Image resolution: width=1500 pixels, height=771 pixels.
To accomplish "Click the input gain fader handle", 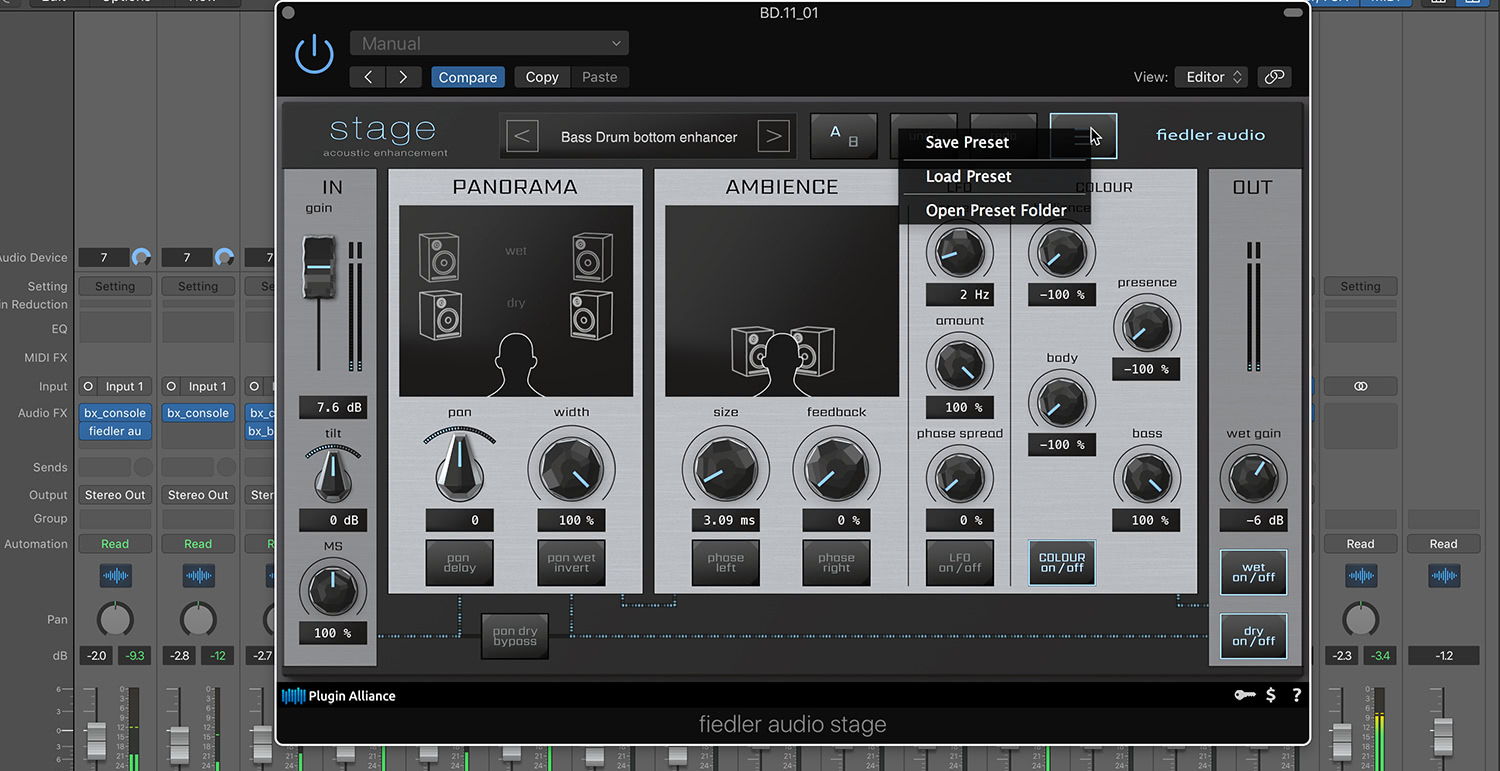I will 320,267.
